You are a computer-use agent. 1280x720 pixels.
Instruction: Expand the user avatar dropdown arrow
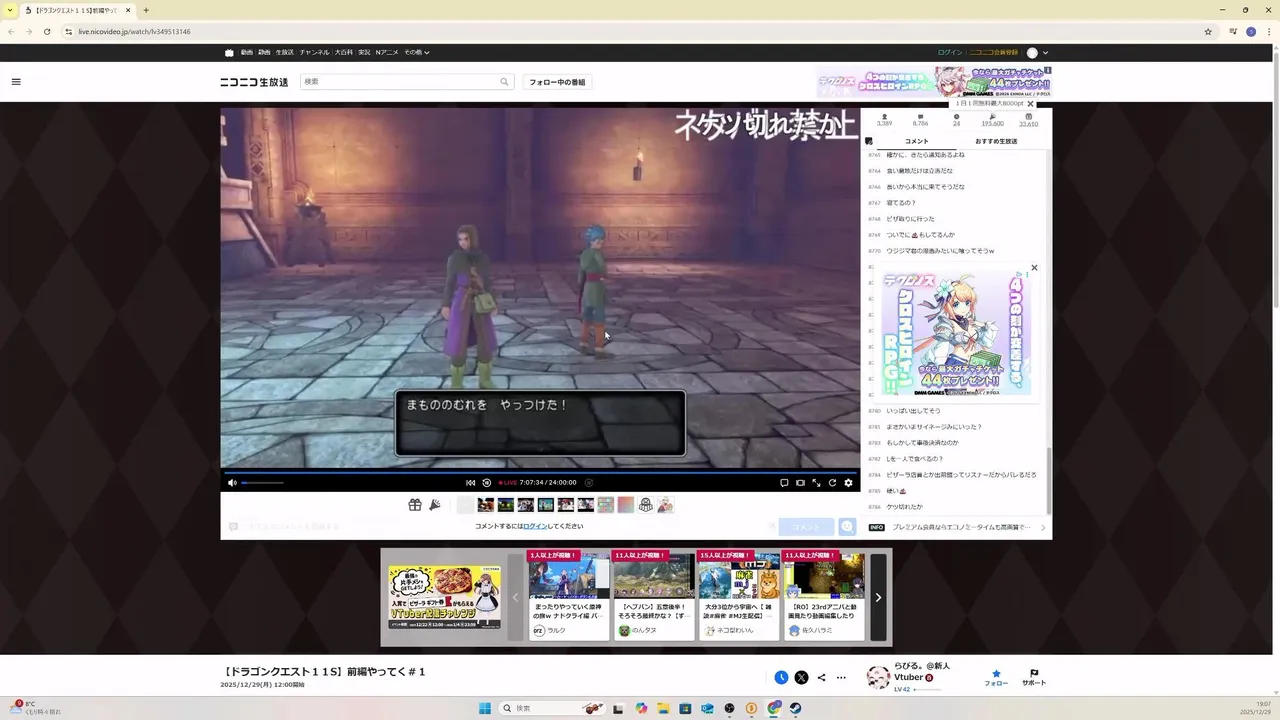tap(1045, 53)
